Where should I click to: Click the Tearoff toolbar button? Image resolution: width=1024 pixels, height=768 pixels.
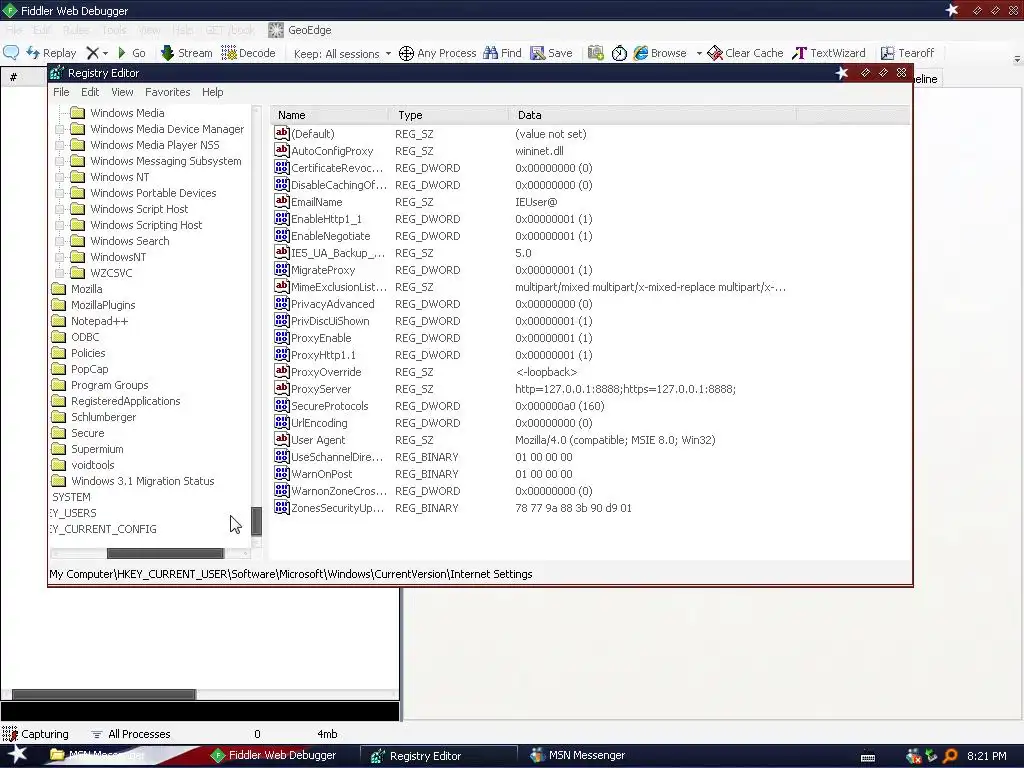(x=907, y=53)
